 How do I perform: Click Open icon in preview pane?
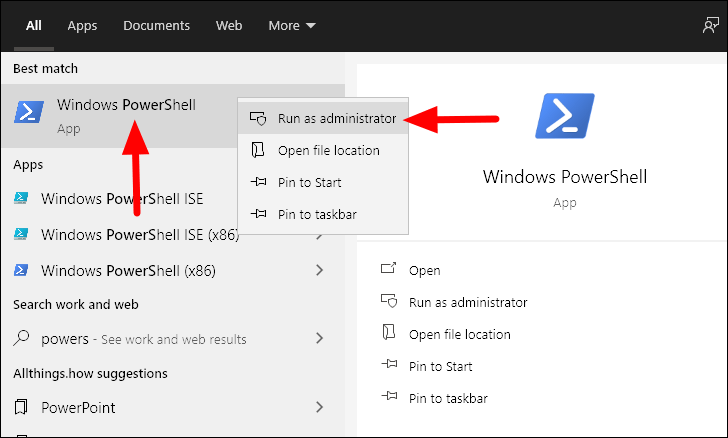coord(389,268)
